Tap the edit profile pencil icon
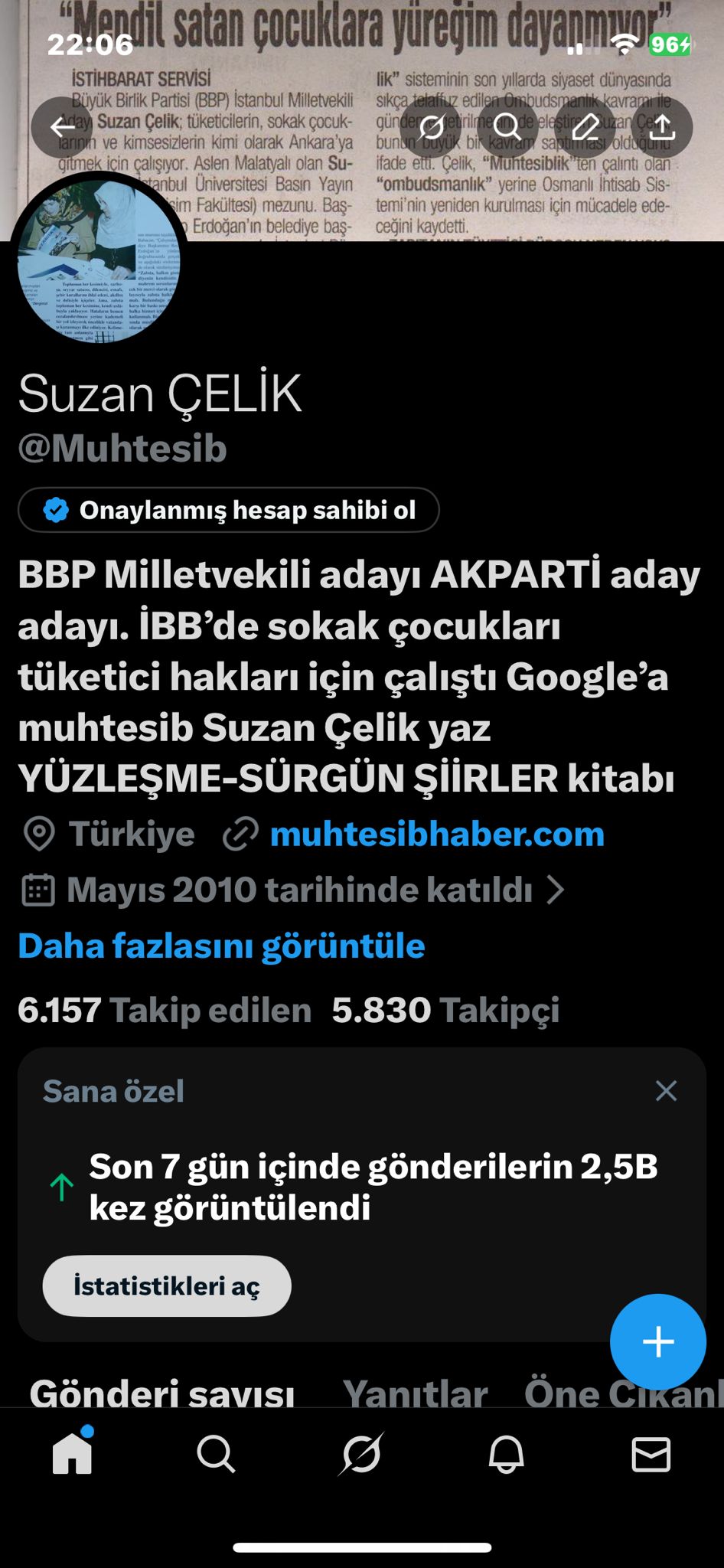This screenshot has height=1568, width=724. point(585,127)
